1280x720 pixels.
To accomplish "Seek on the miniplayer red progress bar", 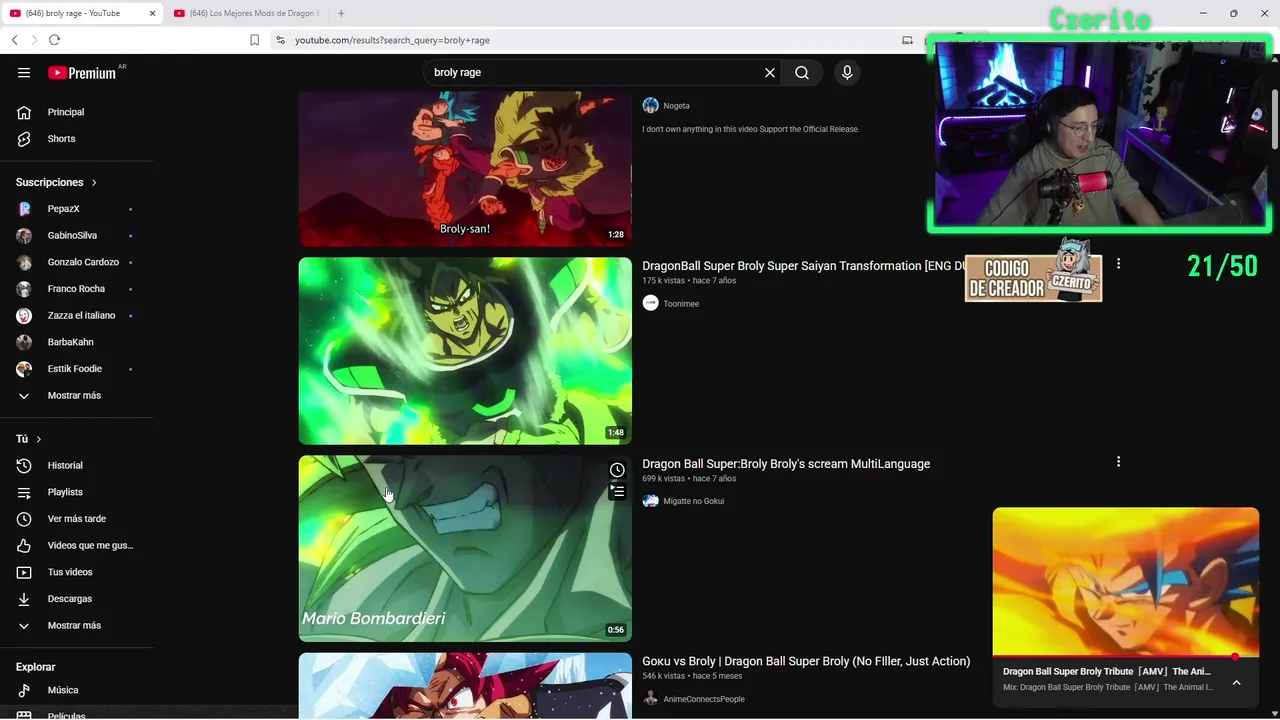I will 1126,657.
